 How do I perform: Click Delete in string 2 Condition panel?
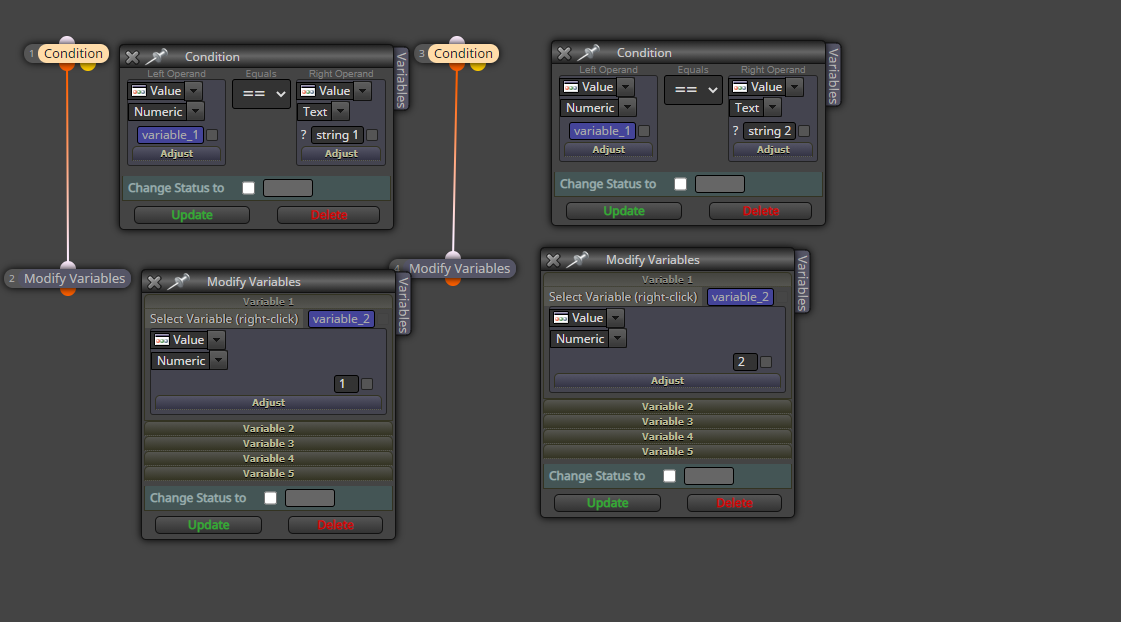[761, 211]
